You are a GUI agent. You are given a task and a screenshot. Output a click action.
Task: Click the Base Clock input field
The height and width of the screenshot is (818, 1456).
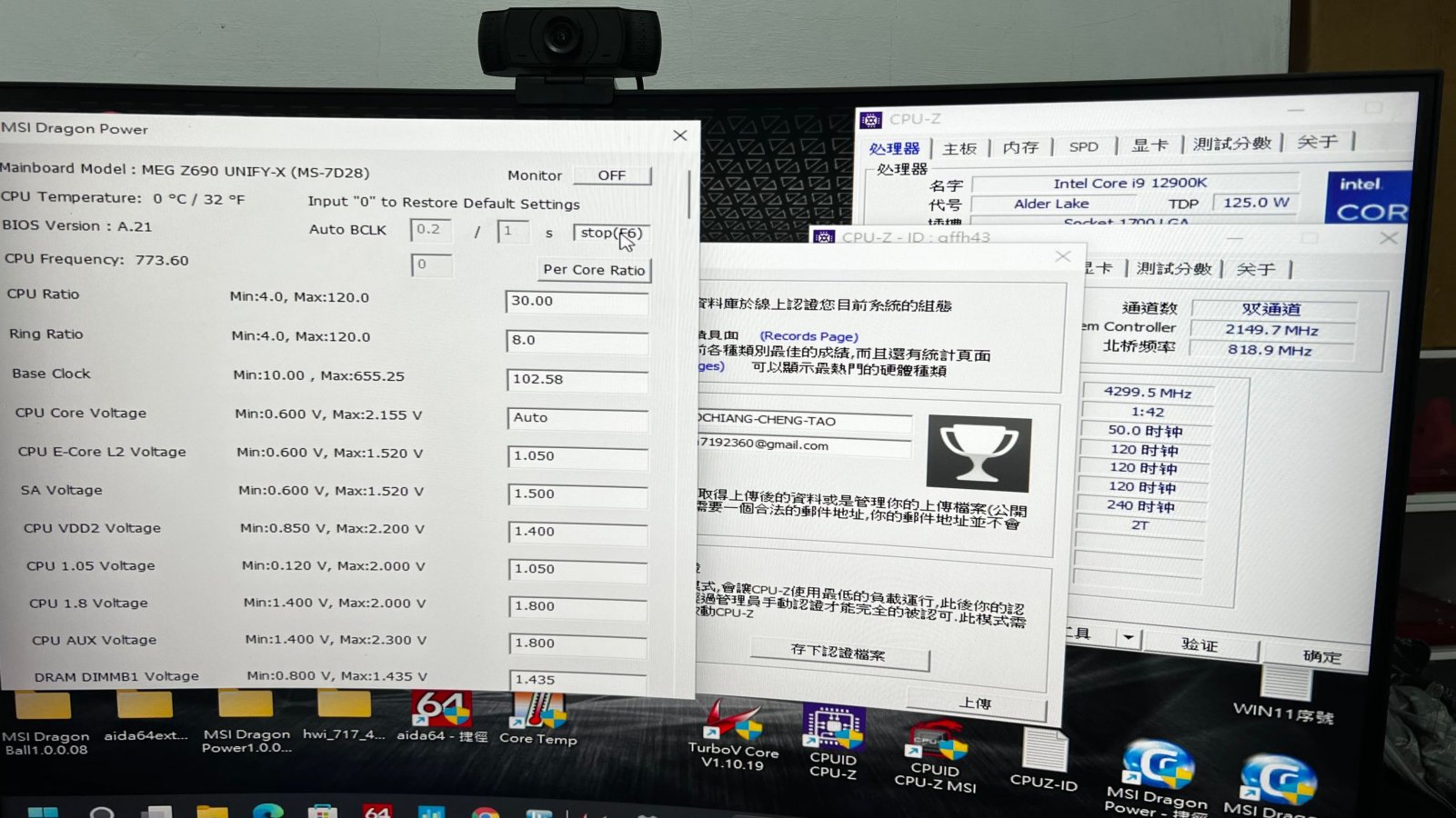577,380
